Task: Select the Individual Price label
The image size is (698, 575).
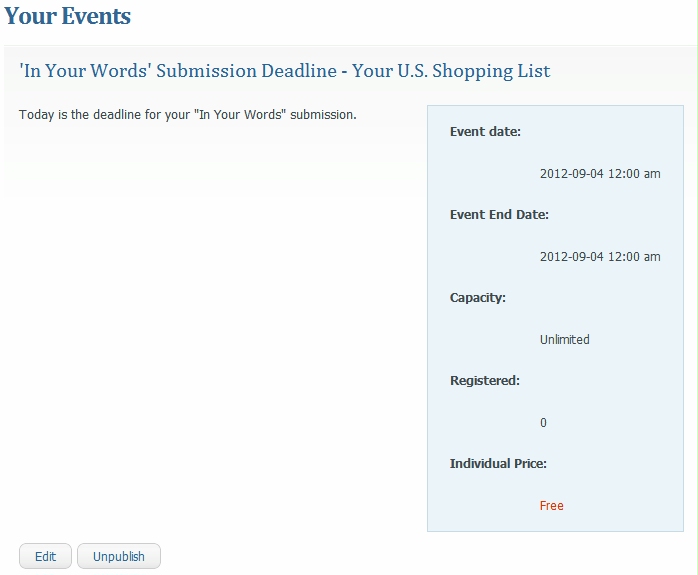Action: click(x=498, y=464)
